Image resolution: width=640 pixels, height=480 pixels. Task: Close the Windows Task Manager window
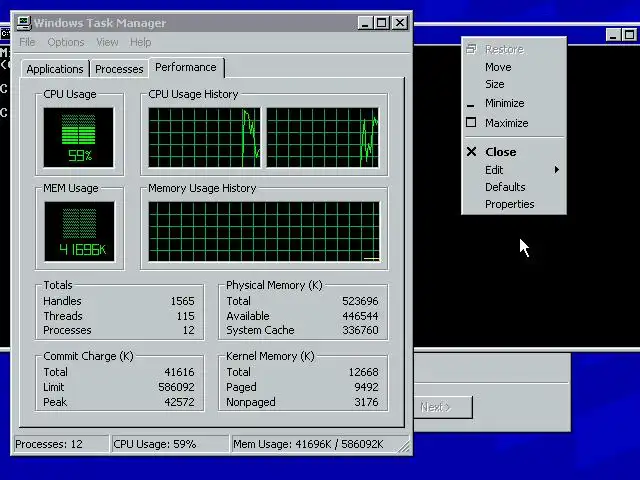(x=400, y=23)
